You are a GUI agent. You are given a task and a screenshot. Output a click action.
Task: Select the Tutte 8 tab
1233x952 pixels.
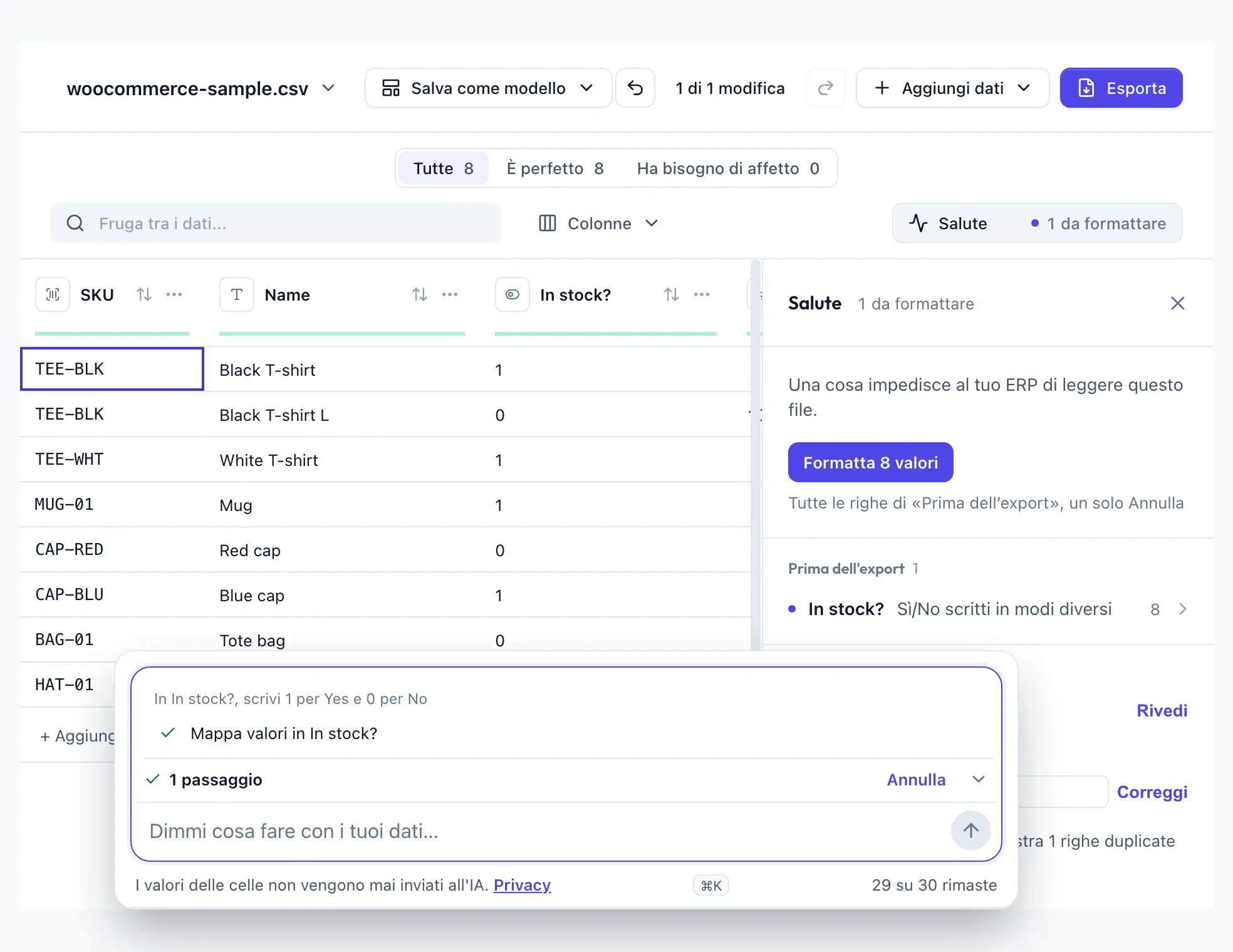tap(443, 168)
